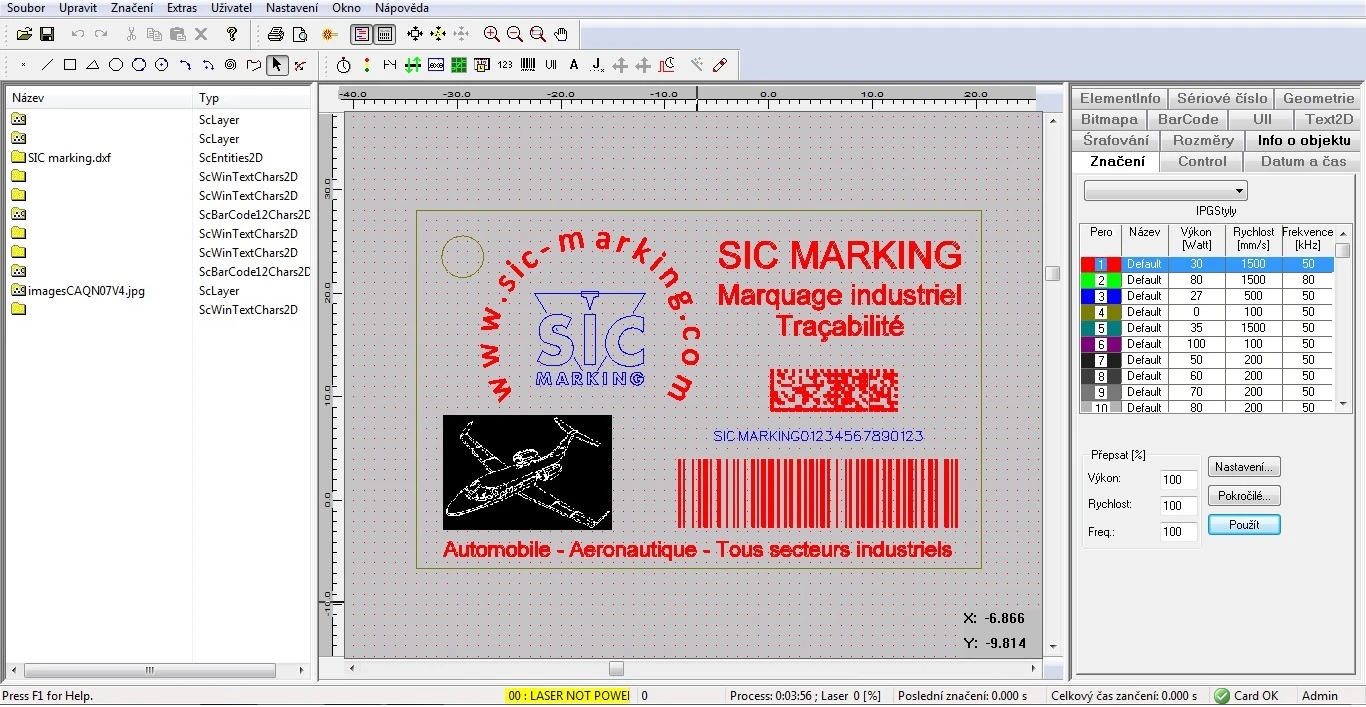Open help with the question mark icon
Viewport: 1366px width, 707px height.
click(232, 34)
